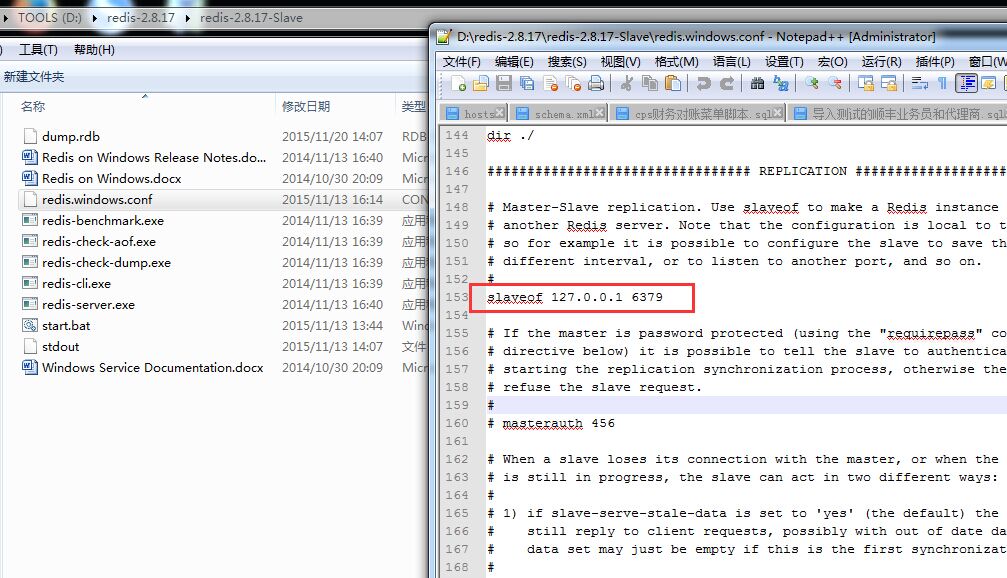1007x578 pixels.
Task: Open the 插件(P) menu
Action: [935, 62]
